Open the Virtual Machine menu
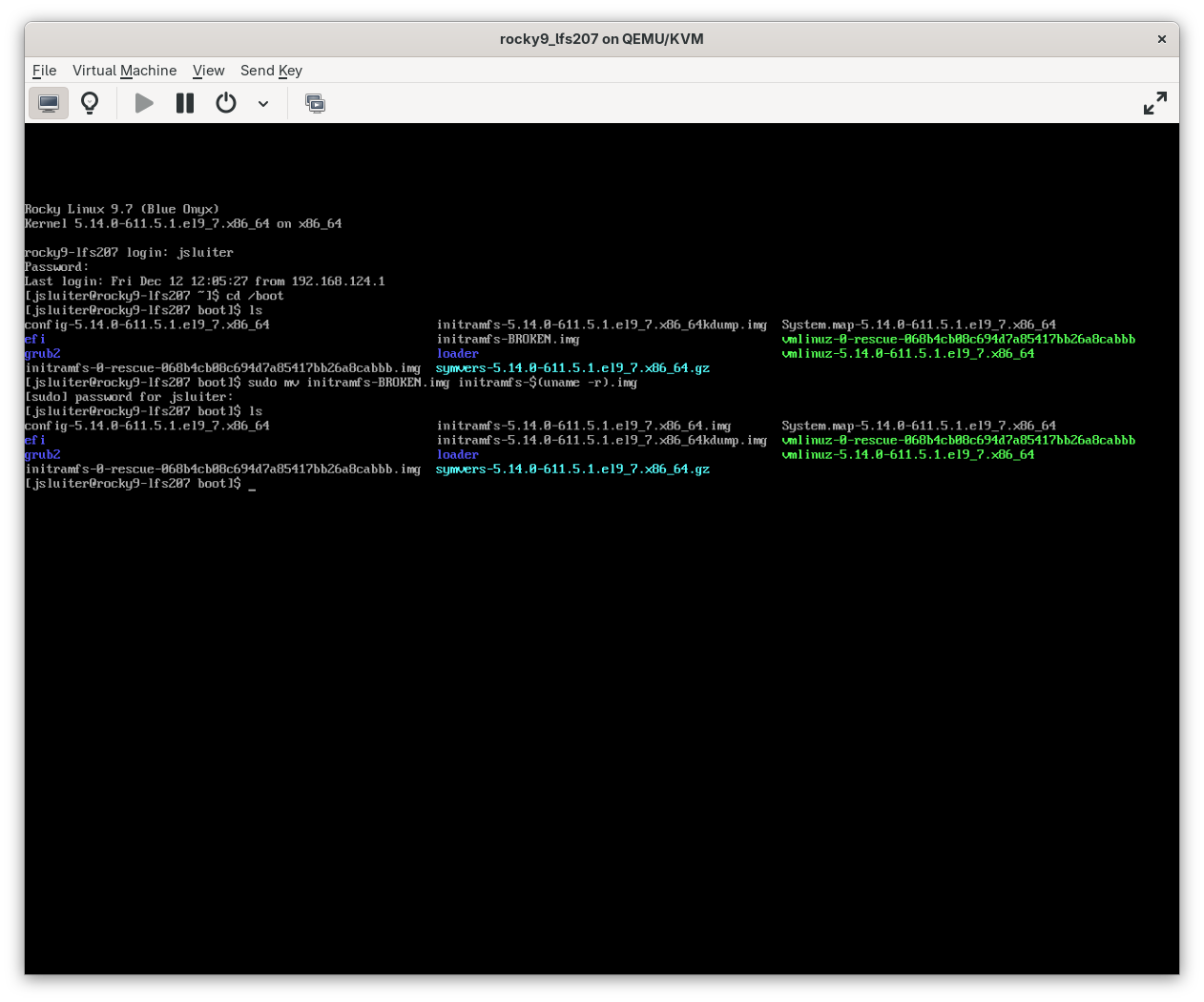 click(x=124, y=71)
